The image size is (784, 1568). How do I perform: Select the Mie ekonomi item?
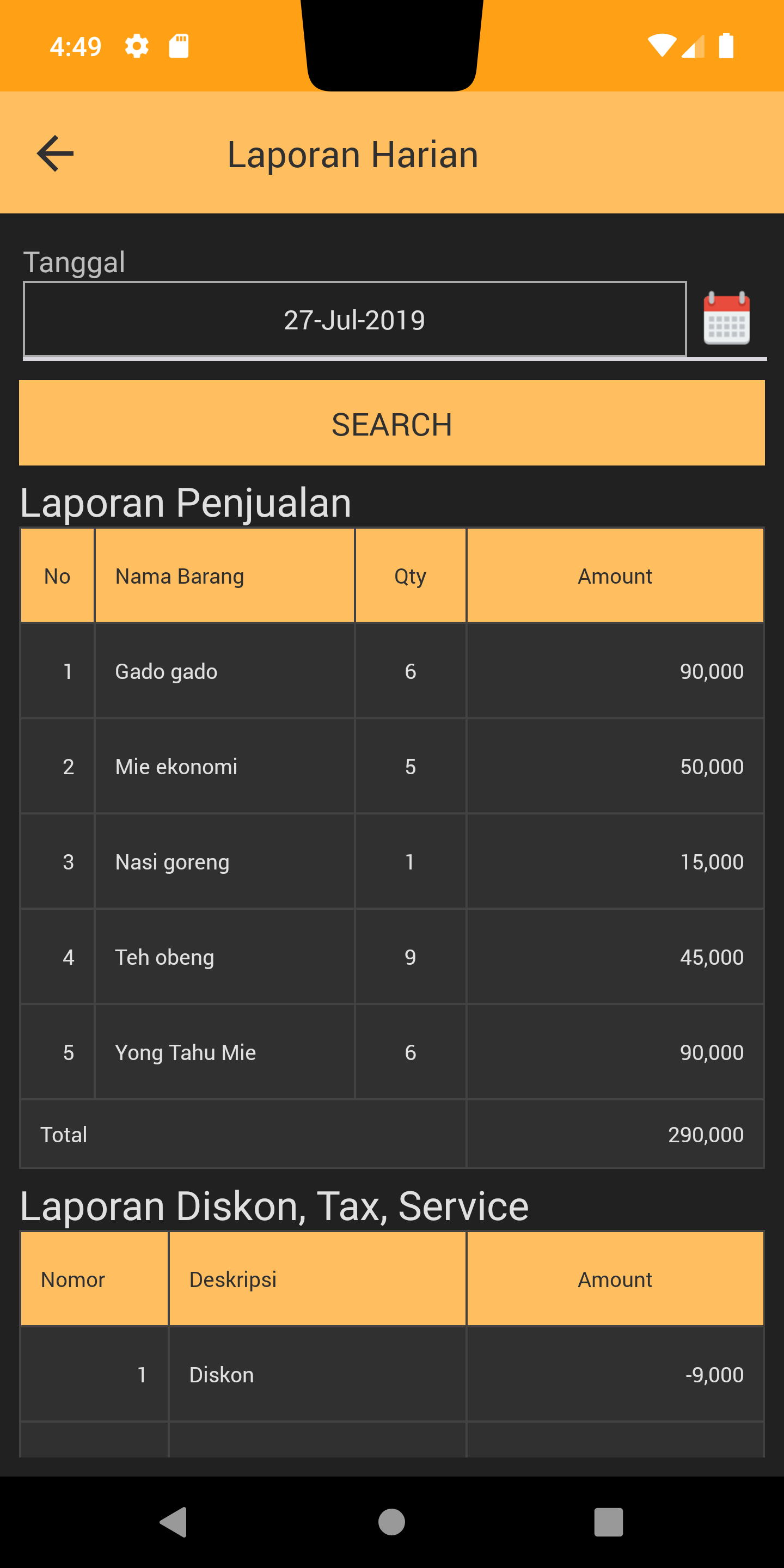[x=176, y=767]
